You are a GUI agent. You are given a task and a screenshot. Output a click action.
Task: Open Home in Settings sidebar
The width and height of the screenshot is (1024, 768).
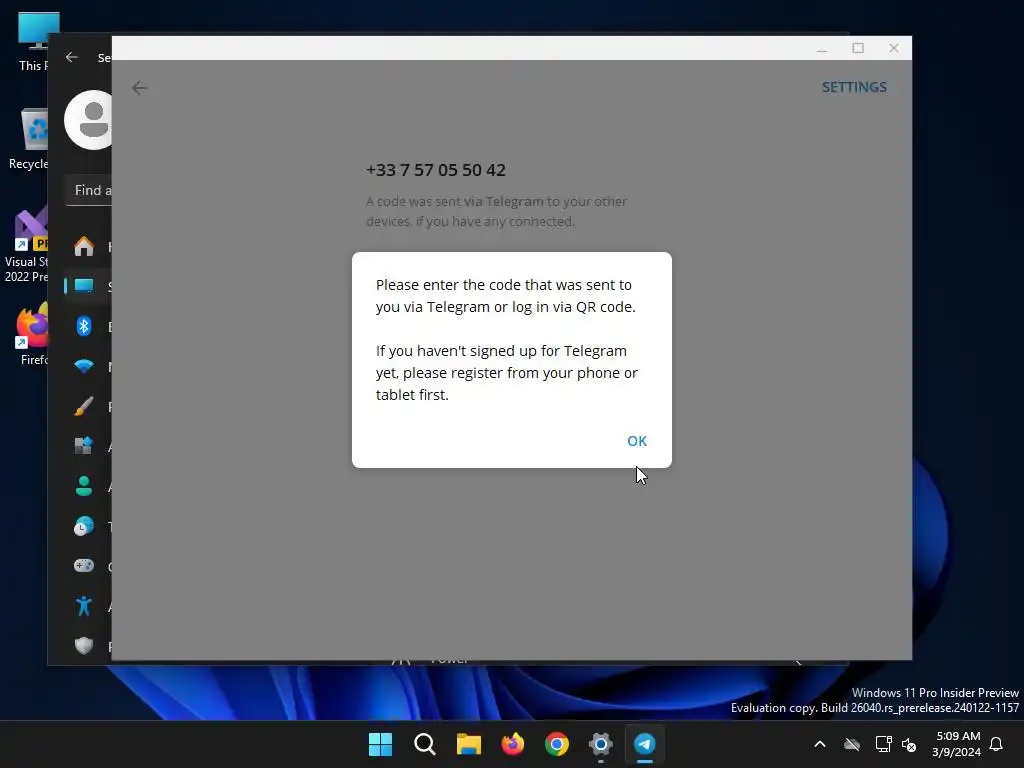click(84, 247)
